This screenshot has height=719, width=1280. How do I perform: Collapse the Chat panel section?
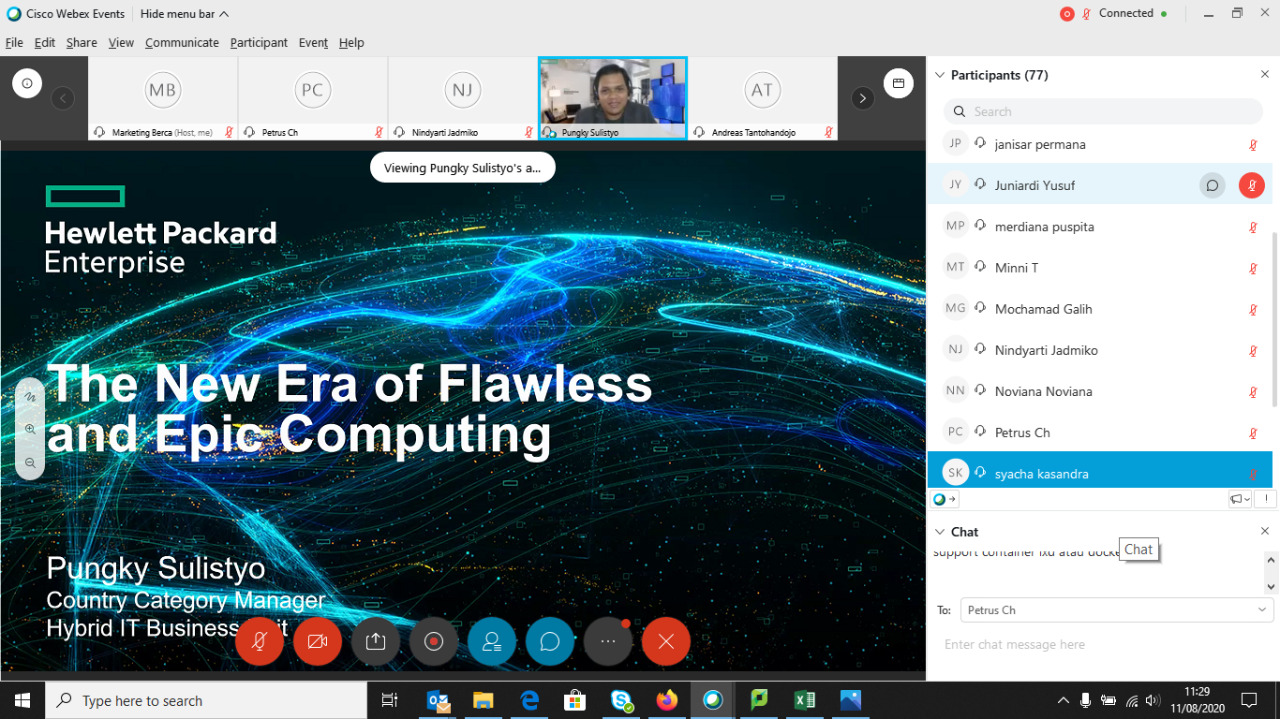(x=939, y=532)
